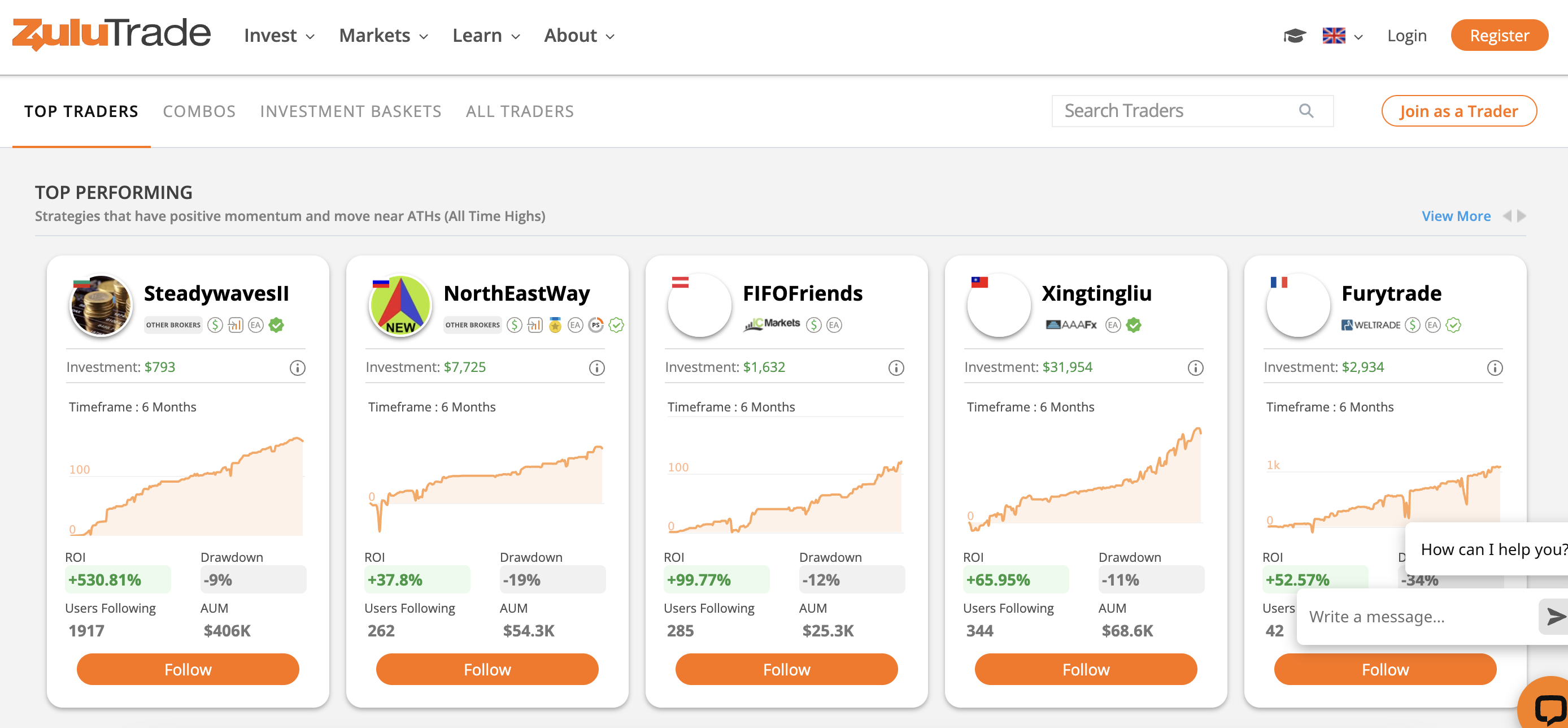Click NorthEastWay PS badge
Screen dimensions: 1568x728
[x=596, y=324]
